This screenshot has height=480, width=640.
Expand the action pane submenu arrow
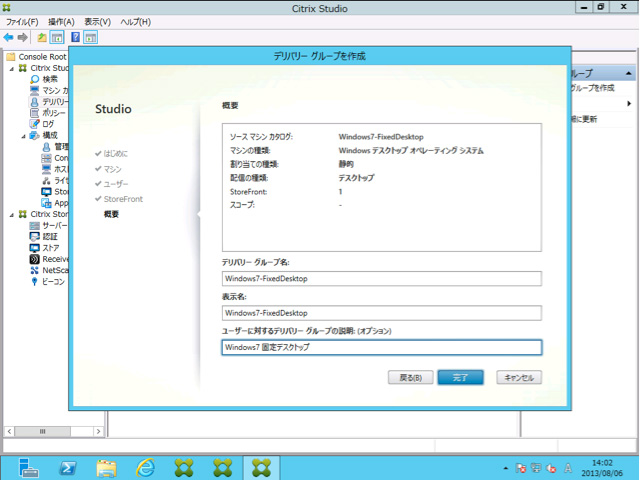[x=629, y=104]
